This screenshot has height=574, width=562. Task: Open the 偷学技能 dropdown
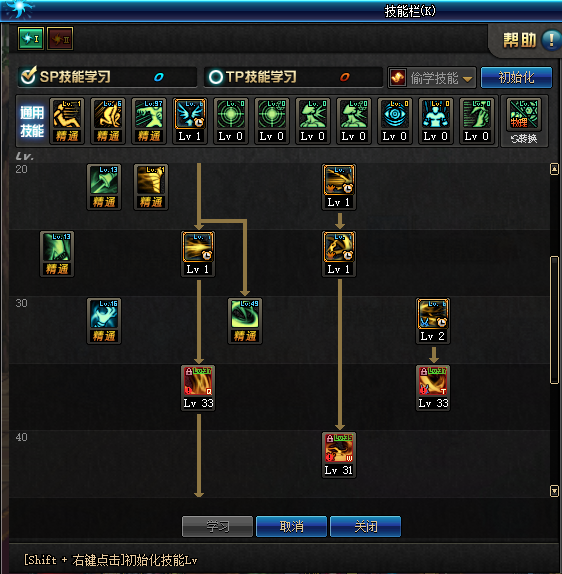432,78
